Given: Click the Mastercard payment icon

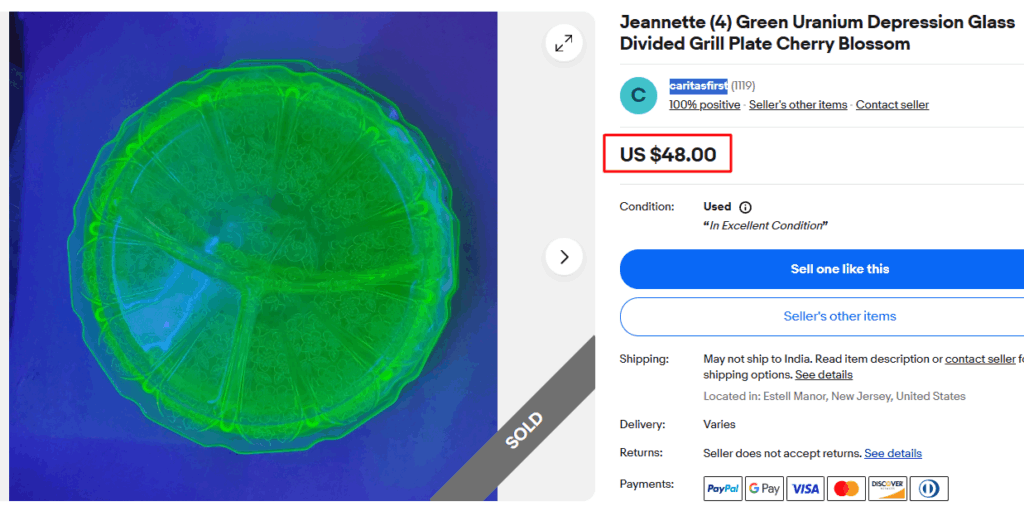Looking at the screenshot, I should [846, 488].
